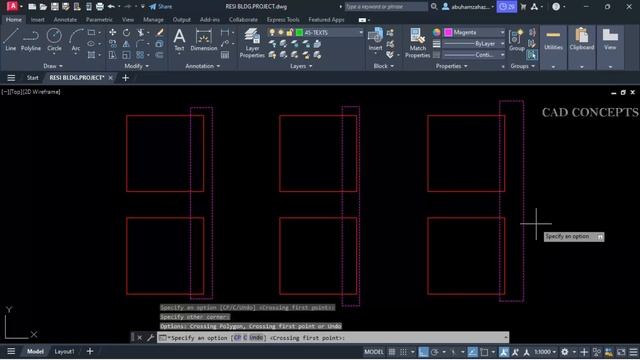Click the Rotate tool icon
This screenshot has height=360, width=640.
(x=127, y=32)
